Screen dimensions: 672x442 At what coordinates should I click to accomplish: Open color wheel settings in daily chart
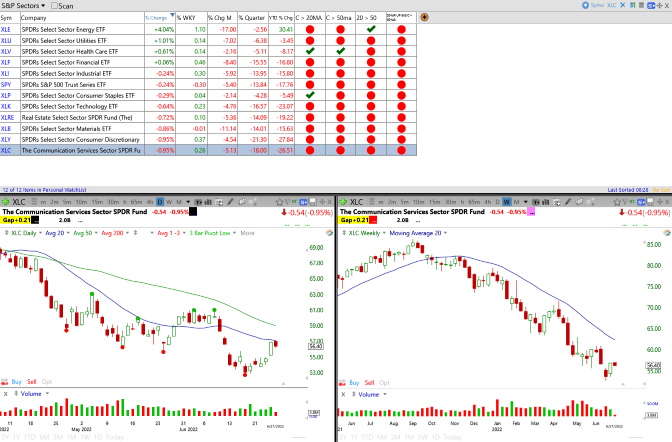329,233
